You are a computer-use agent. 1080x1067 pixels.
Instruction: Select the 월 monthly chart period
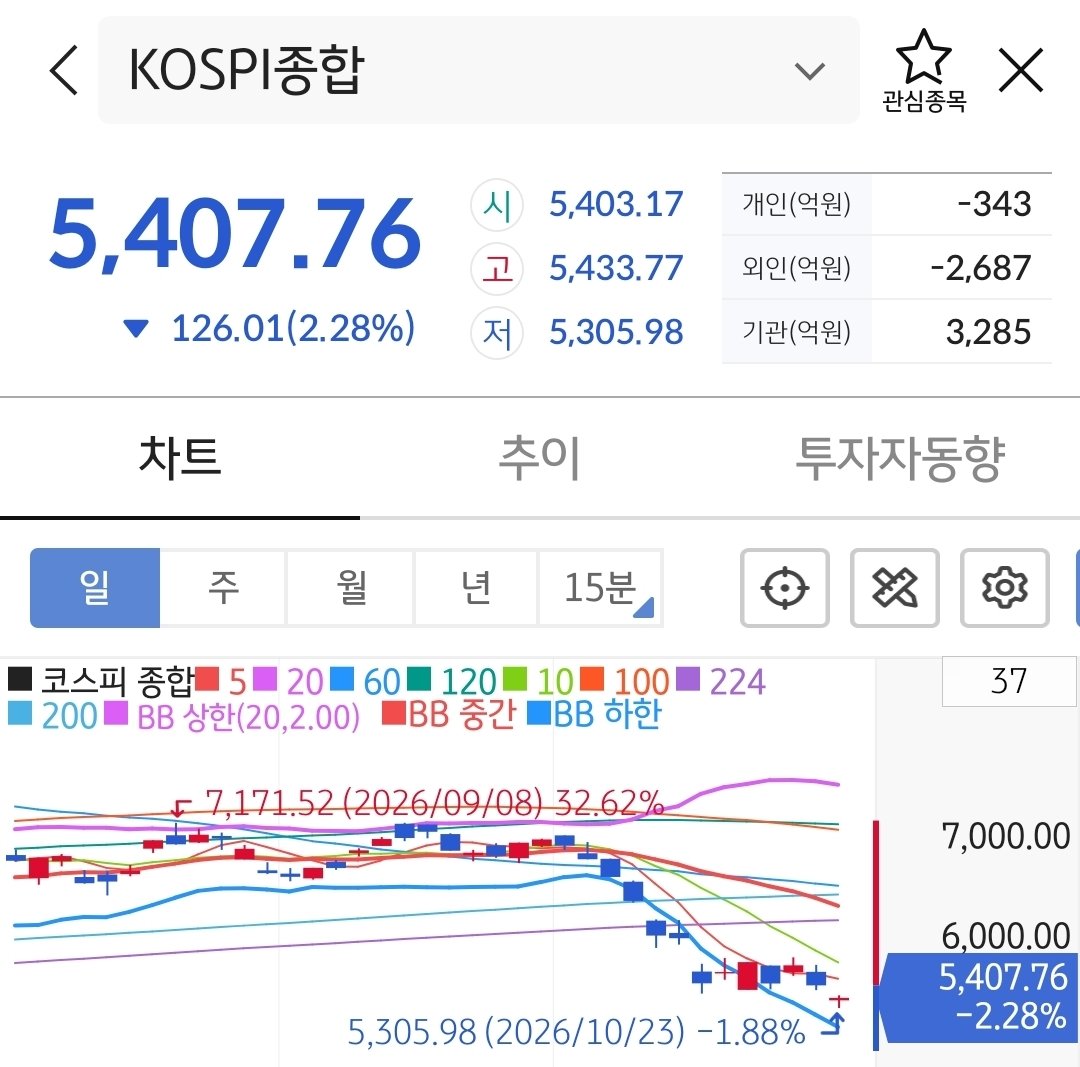351,588
